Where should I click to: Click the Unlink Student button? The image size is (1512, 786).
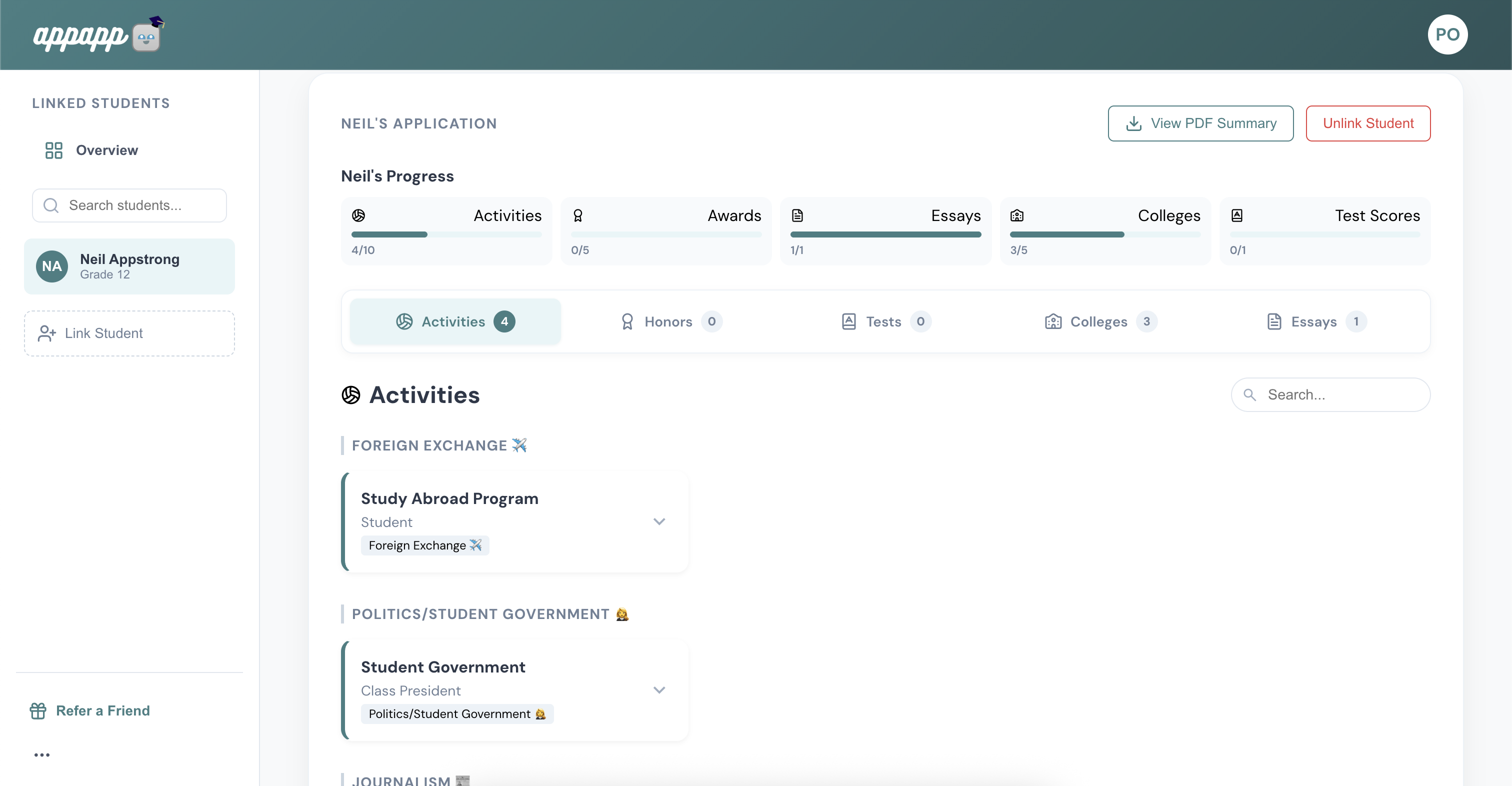click(x=1367, y=123)
